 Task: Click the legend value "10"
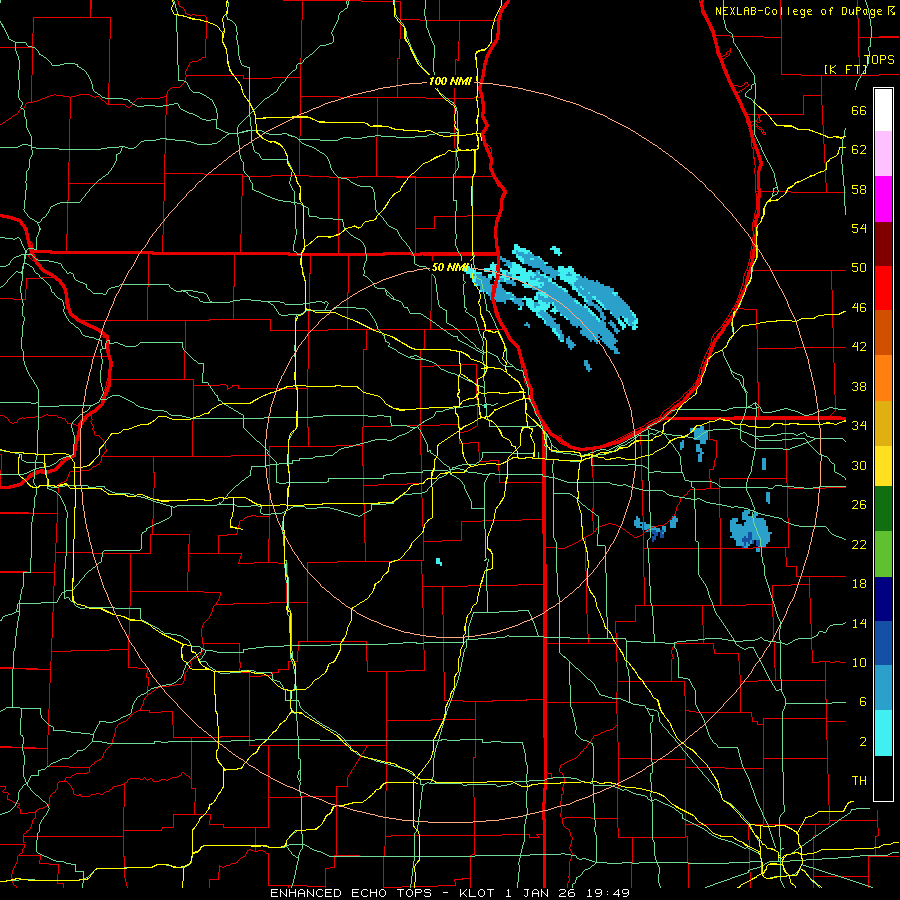coord(859,662)
